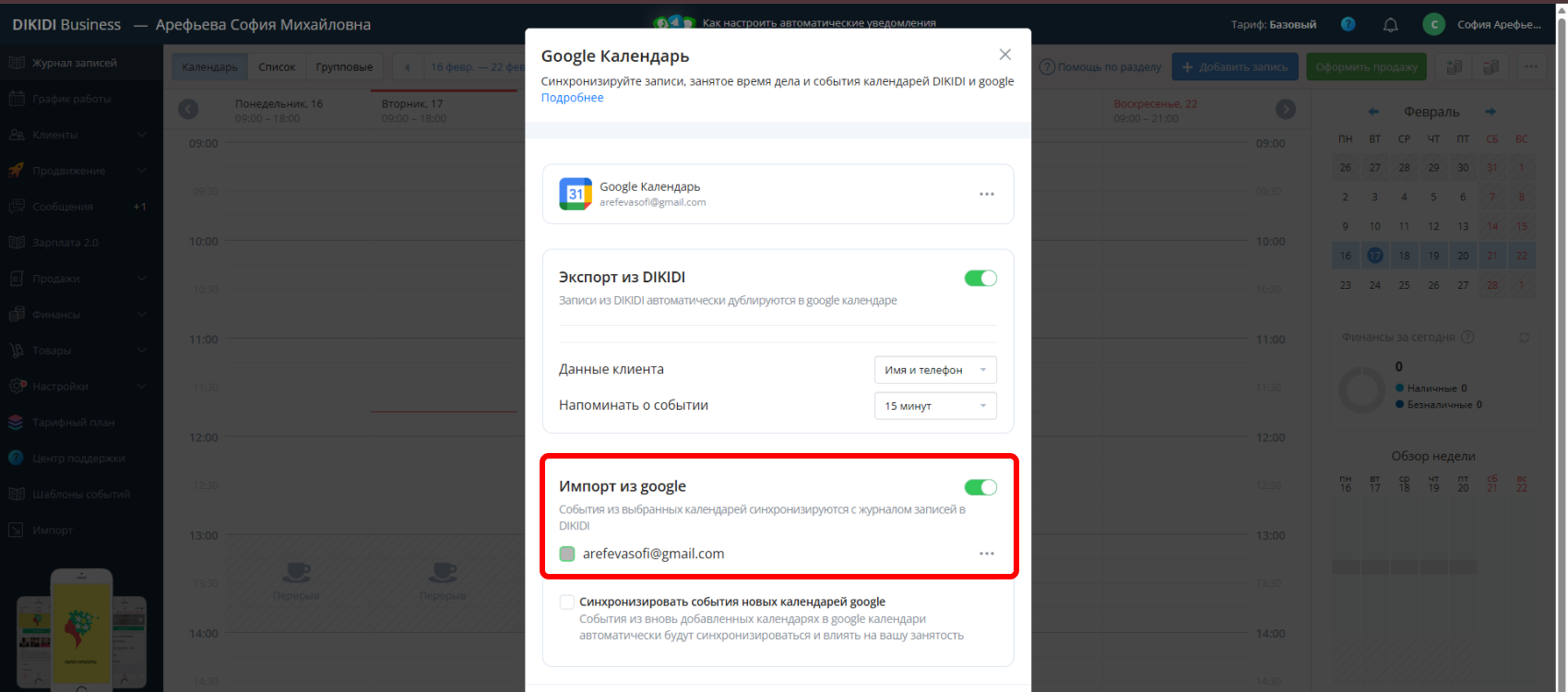
Task: Close the Google Календарь dialog
Action: tap(1004, 55)
